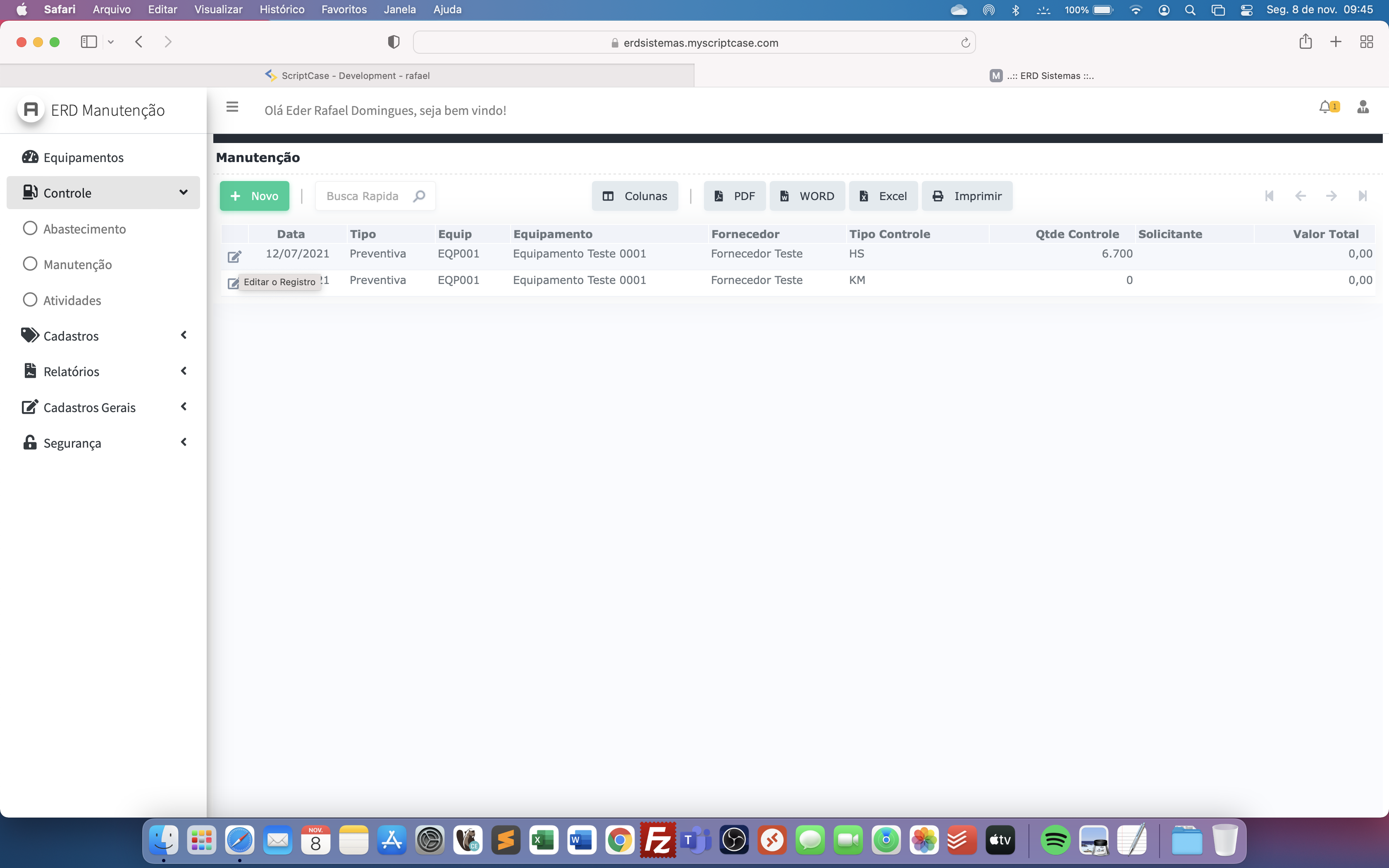
Task: Click Safari privacy shield icon
Action: coord(393,41)
